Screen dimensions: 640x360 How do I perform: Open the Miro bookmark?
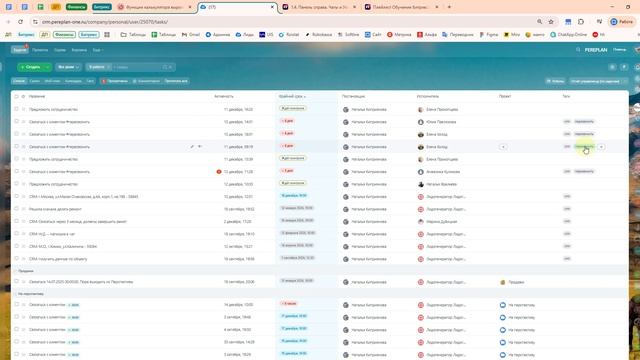[x=512, y=35]
